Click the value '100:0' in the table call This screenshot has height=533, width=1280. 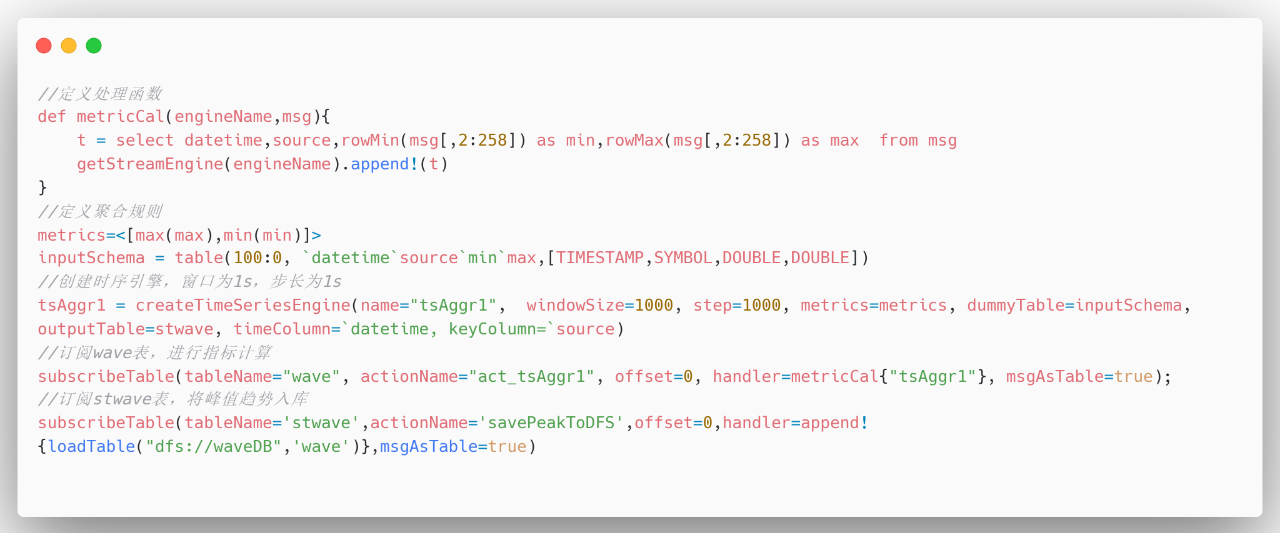pyautogui.click(x=258, y=258)
